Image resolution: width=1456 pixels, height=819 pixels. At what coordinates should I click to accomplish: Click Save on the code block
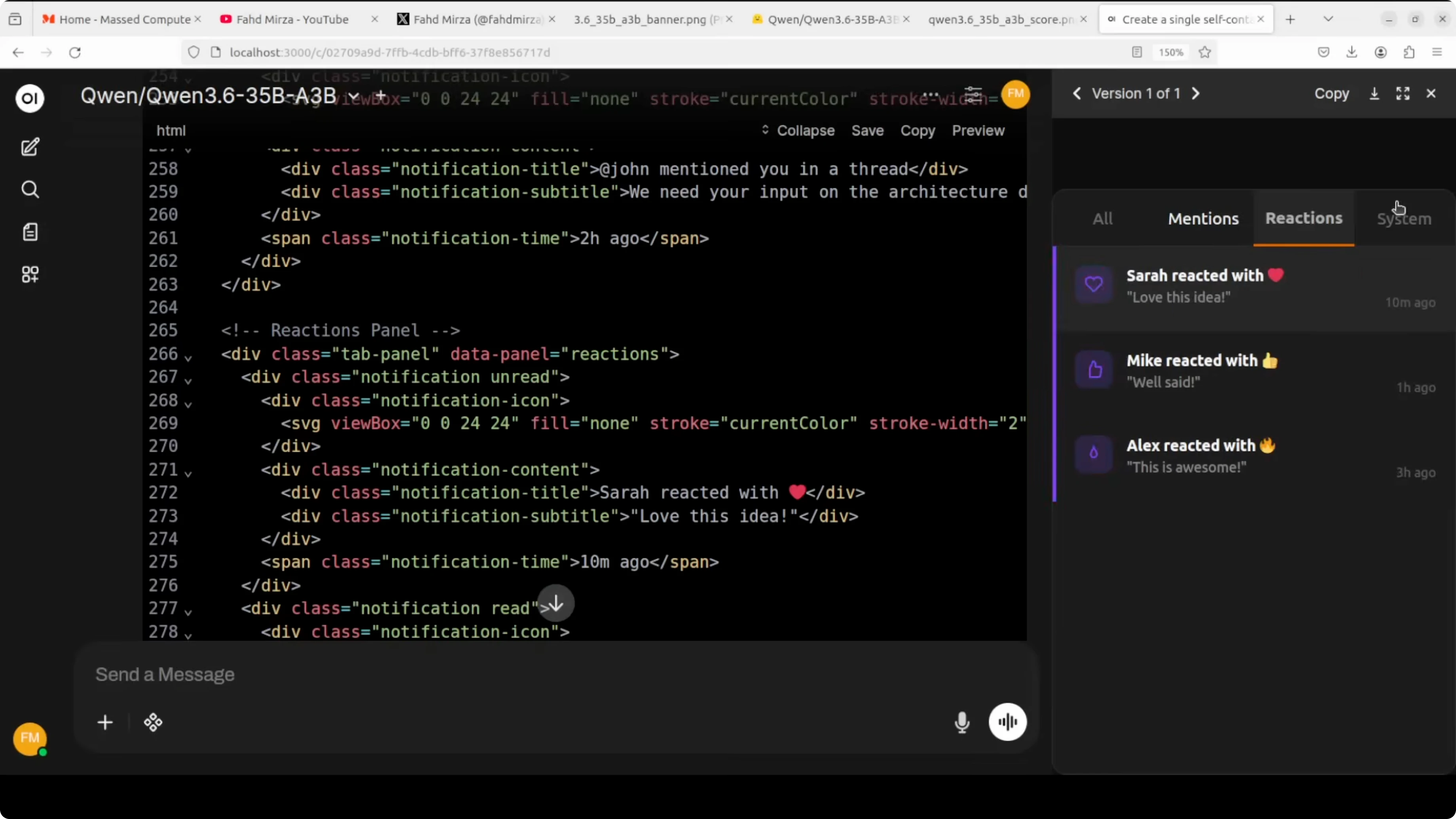(867, 131)
